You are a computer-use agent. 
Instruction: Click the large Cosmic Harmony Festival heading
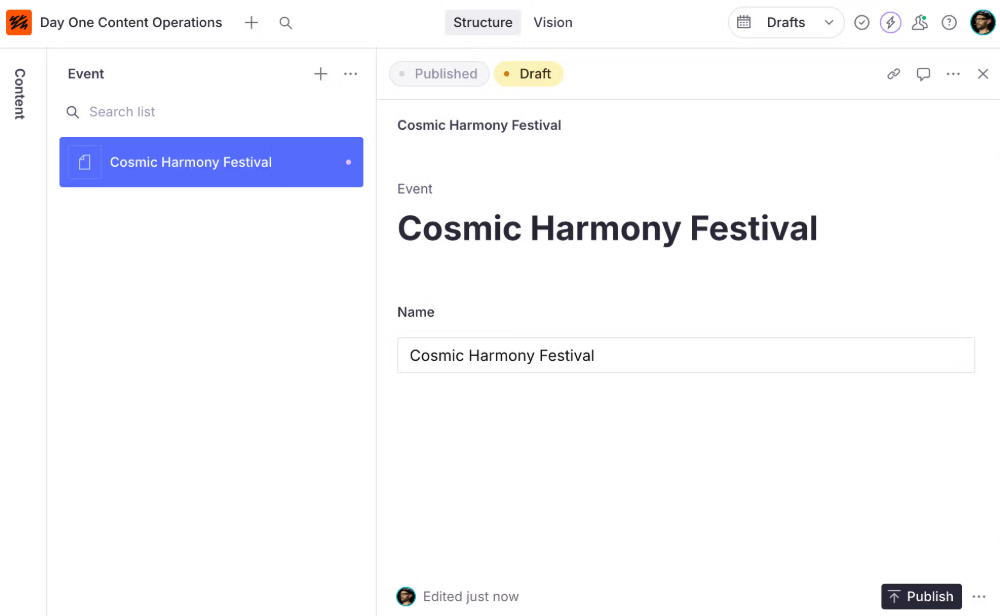pyautogui.click(x=607, y=228)
